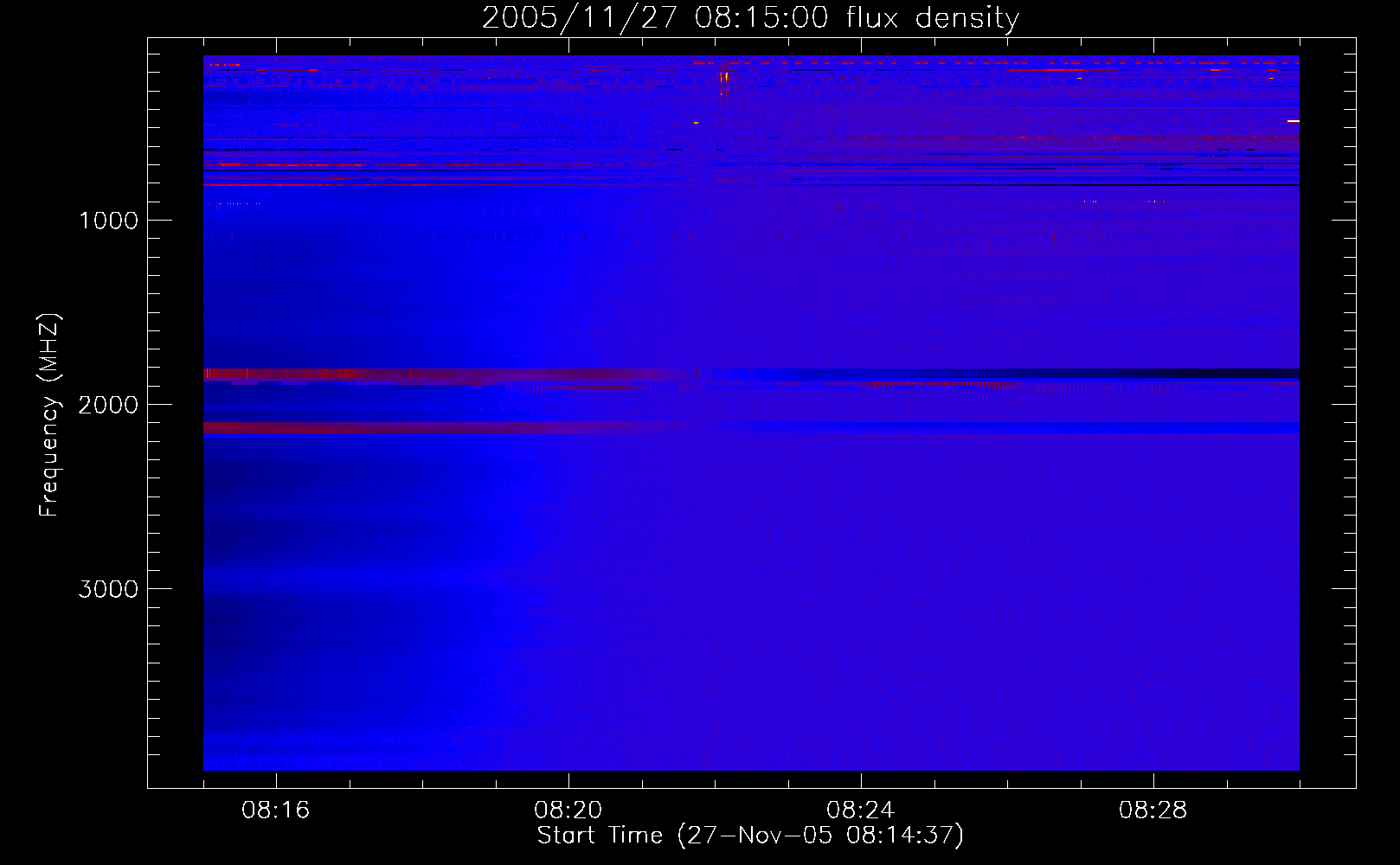Click the 3000 MHz frequency tick label
Image resolution: width=1400 pixels, height=865 pixels.
point(108,589)
